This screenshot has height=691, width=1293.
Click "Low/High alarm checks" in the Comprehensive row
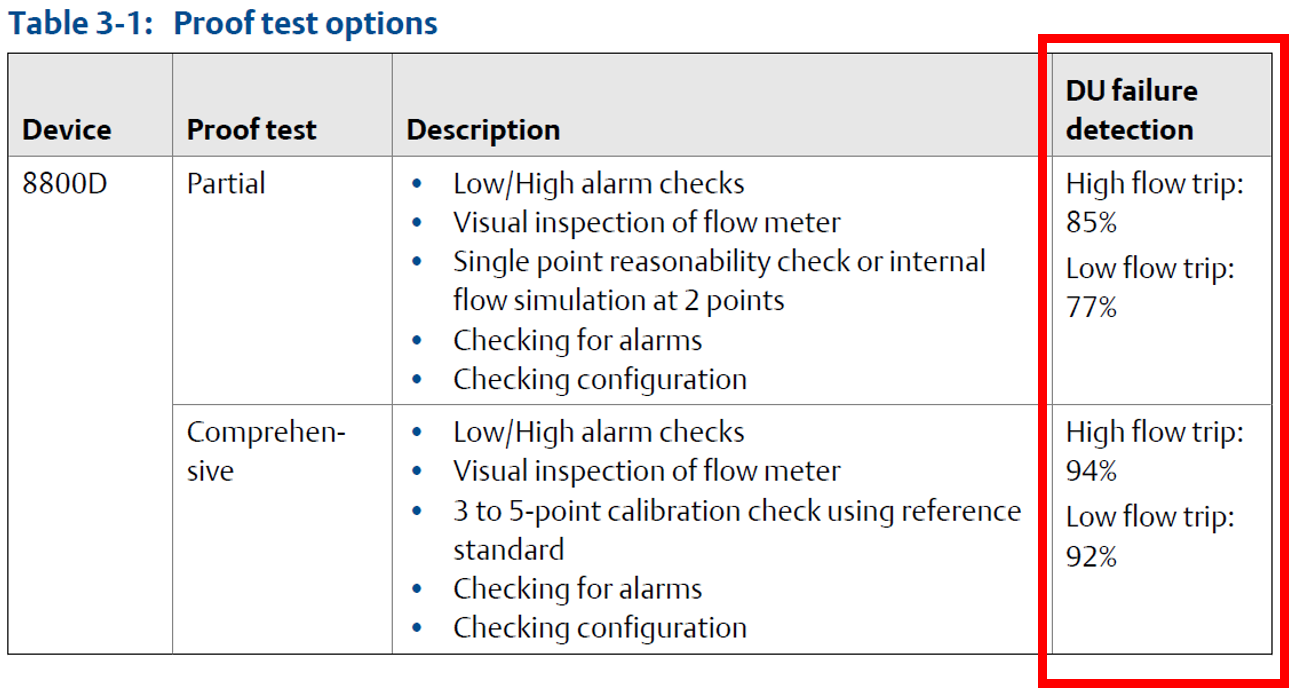tap(598, 432)
